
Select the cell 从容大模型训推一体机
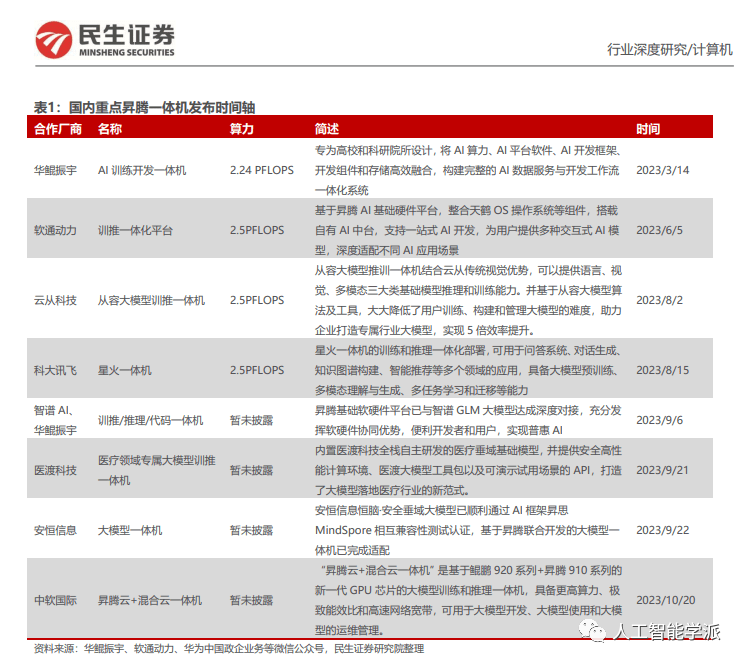tap(151, 300)
